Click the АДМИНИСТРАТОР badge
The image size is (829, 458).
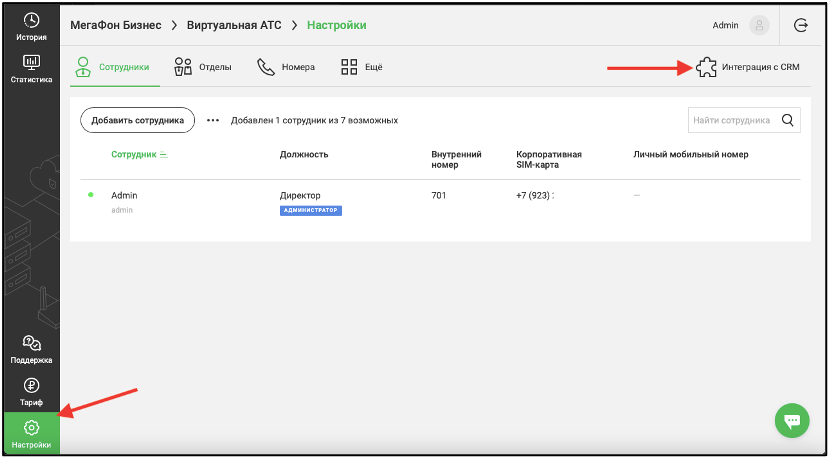311,210
